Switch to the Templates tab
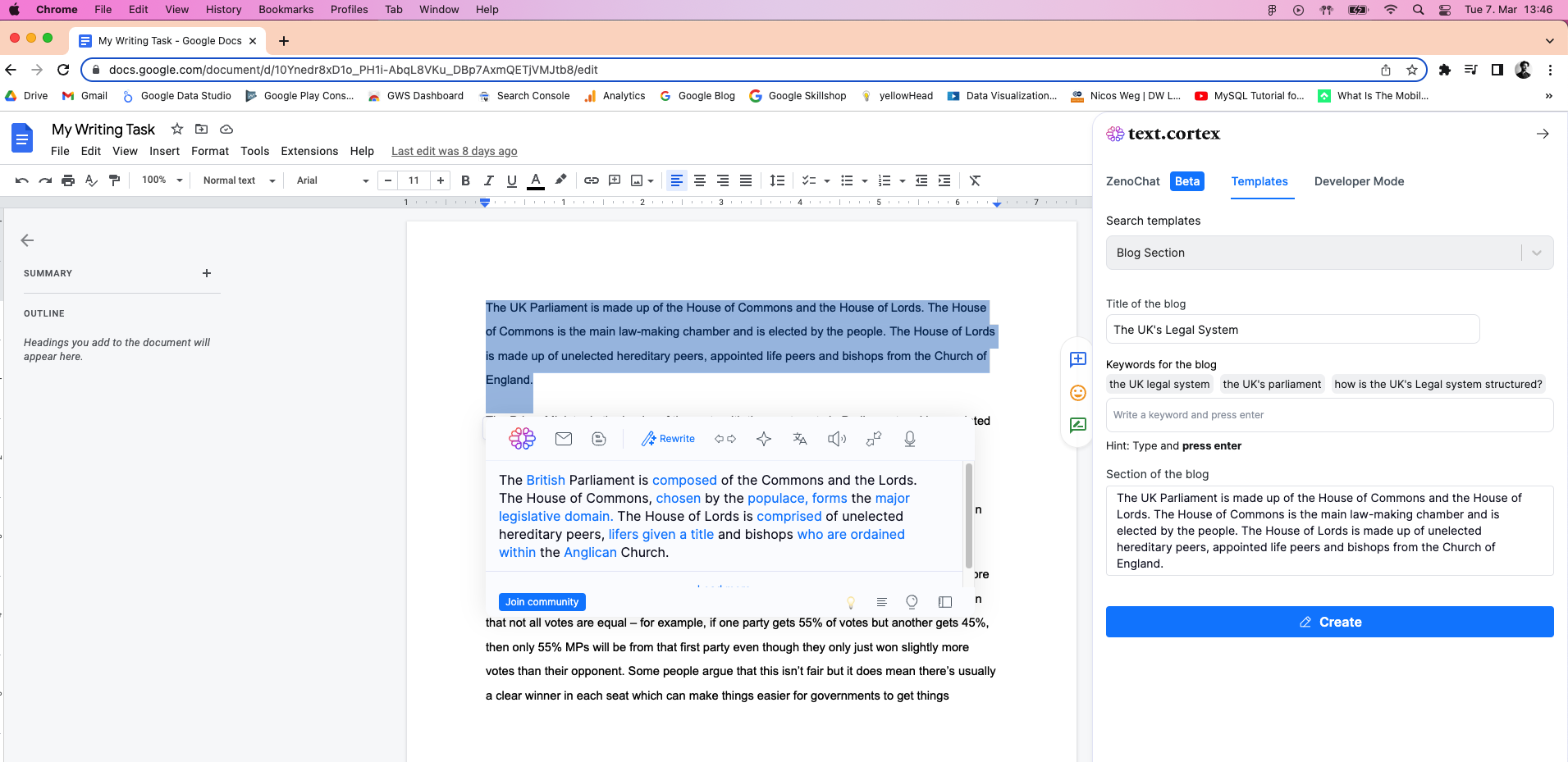 (1259, 181)
